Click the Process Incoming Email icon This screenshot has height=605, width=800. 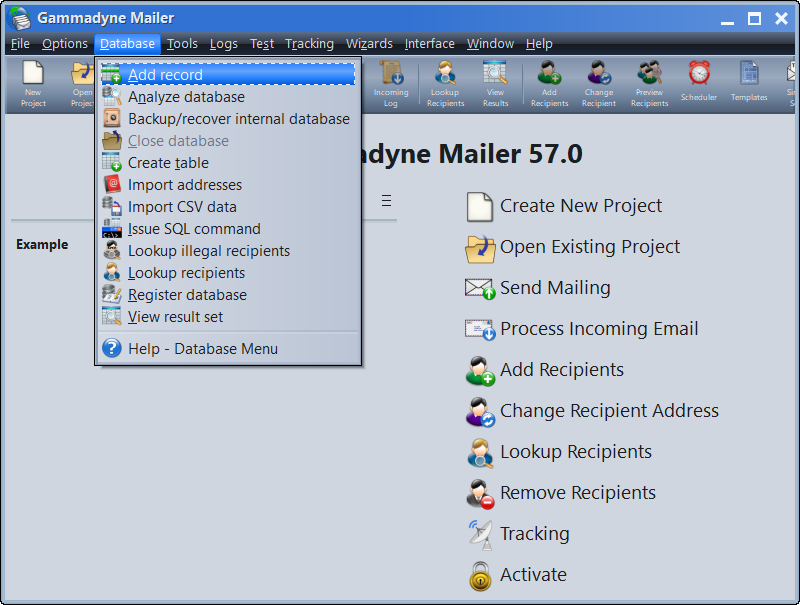pos(480,330)
